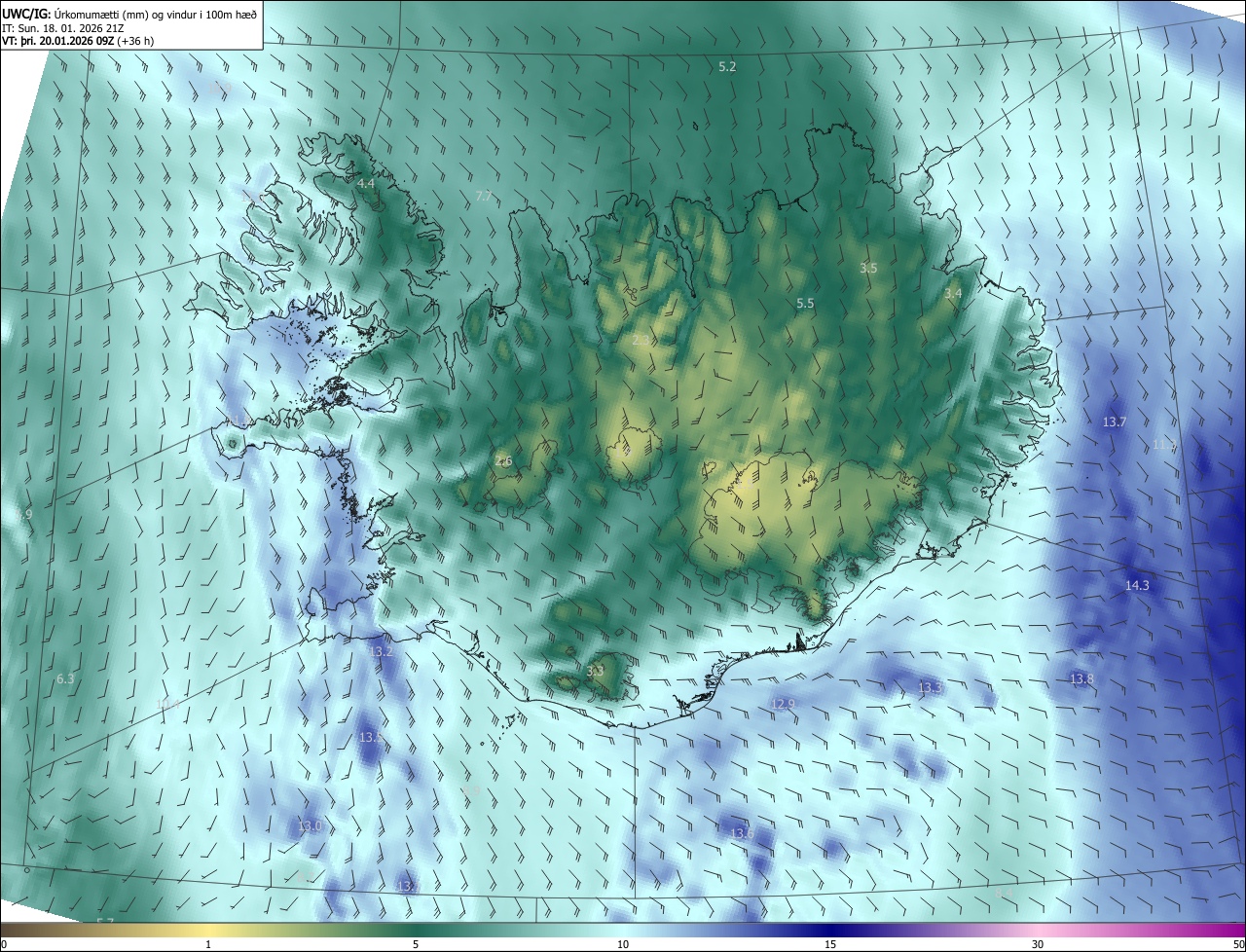Image resolution: width=1246 pixels, height=952 pixels.
Task: Click the UWC/IG Úrkomumætti title text
Action: coord(129,13)
